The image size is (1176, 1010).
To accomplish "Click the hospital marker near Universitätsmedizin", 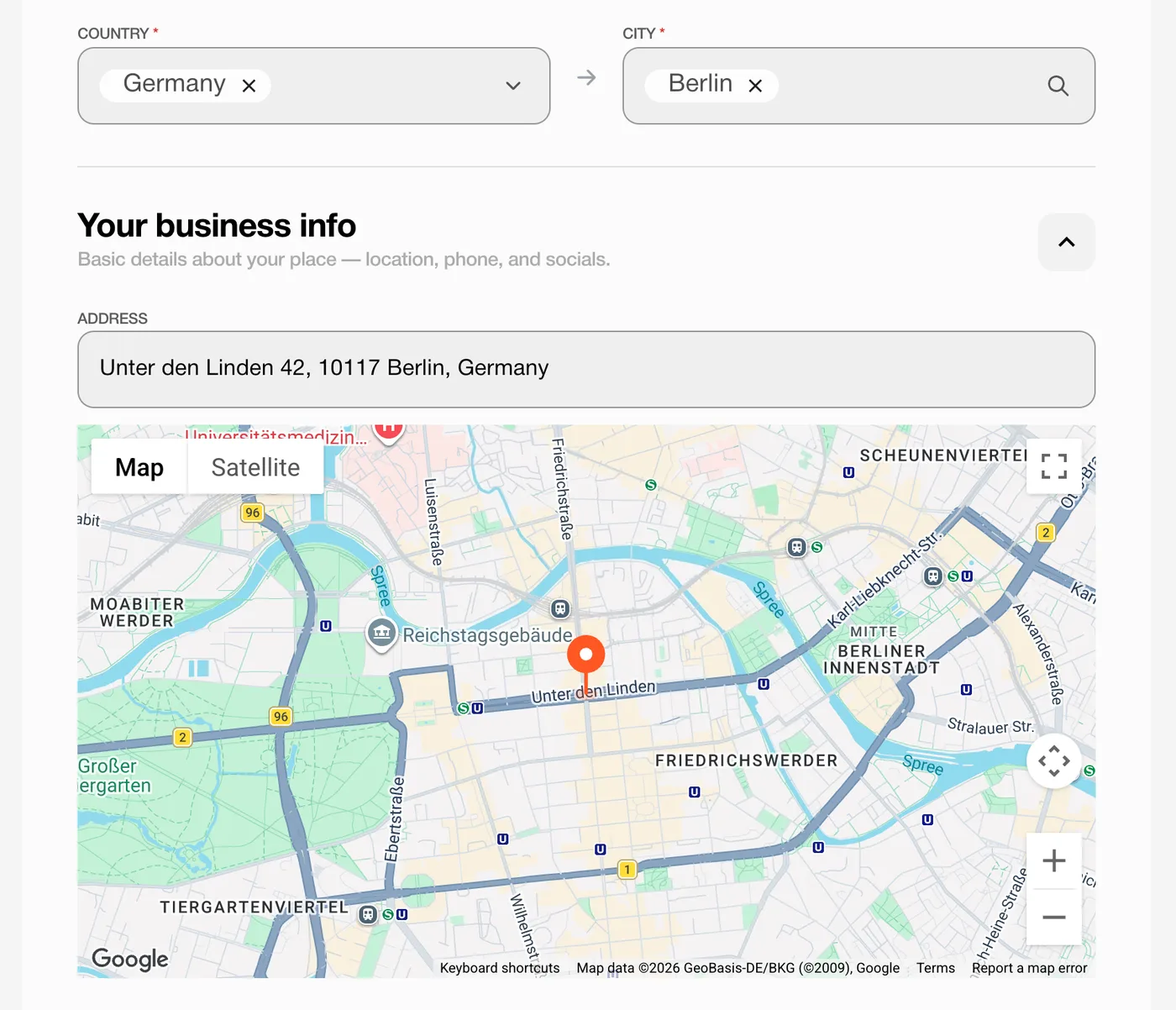I will (388, 431).
